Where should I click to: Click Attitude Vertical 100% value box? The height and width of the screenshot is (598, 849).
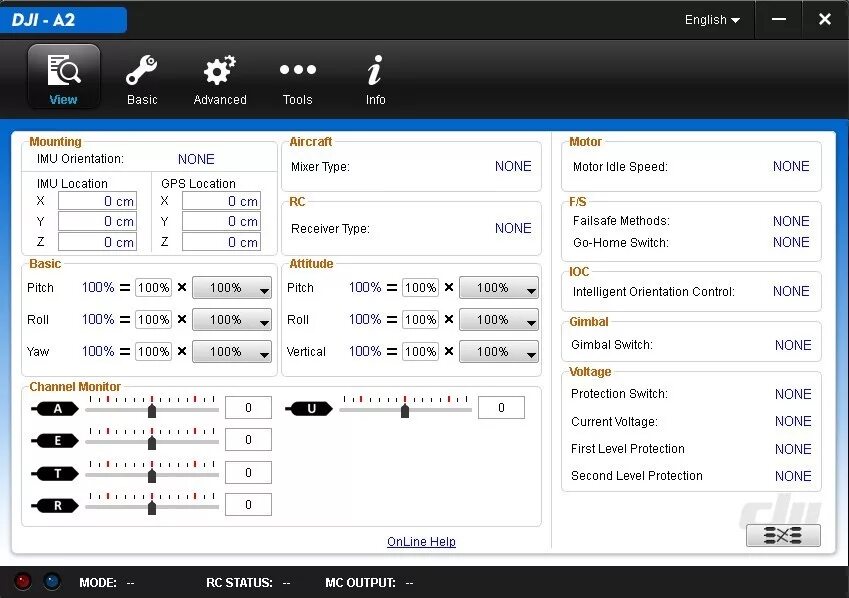(x=421, y=352)
